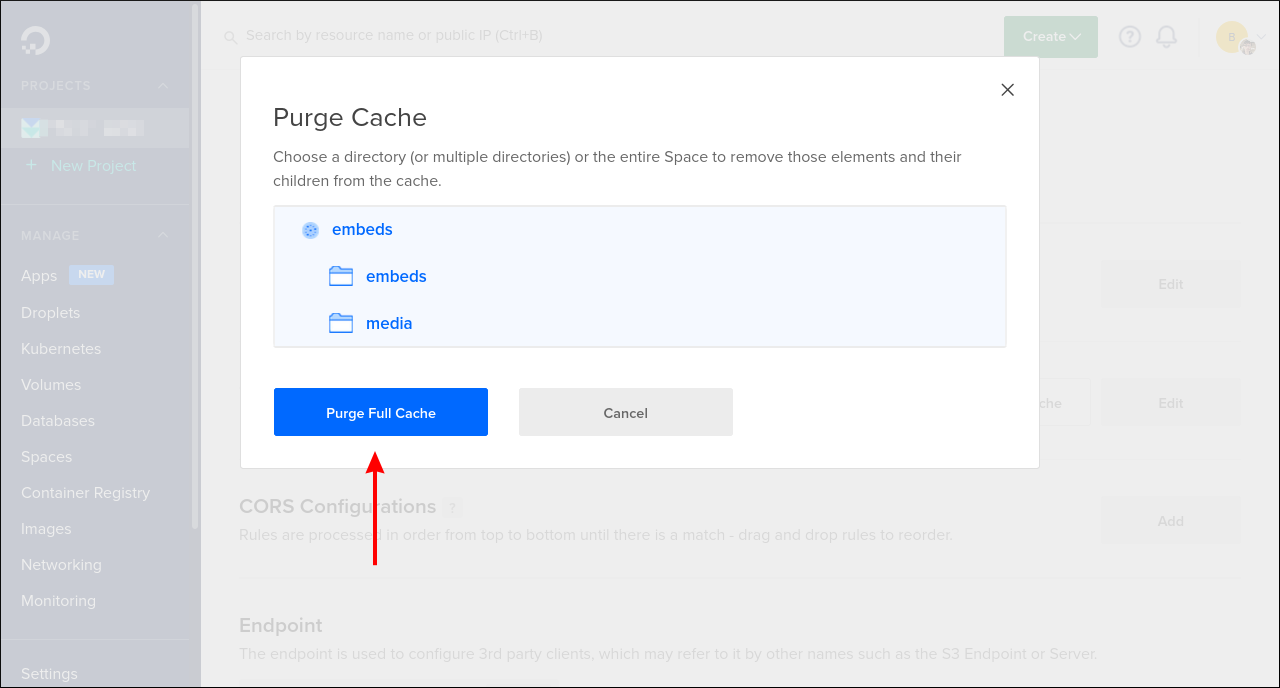Open the help question mark icon
This screenshot has height=688, width=1280.
click(x=1129, y=36)
